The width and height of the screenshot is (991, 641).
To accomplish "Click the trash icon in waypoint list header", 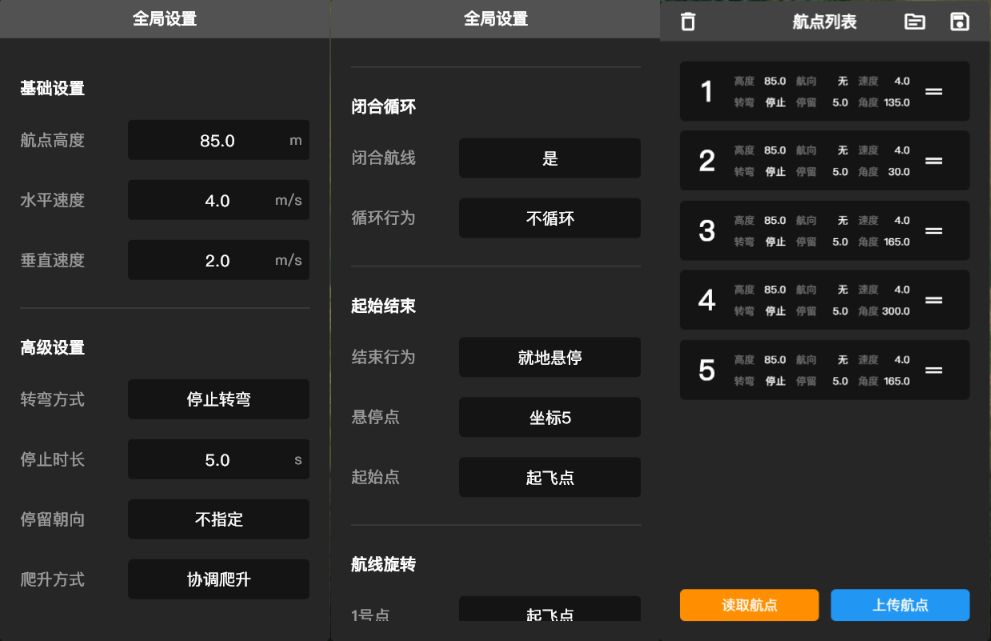I will tap(688, 22).
